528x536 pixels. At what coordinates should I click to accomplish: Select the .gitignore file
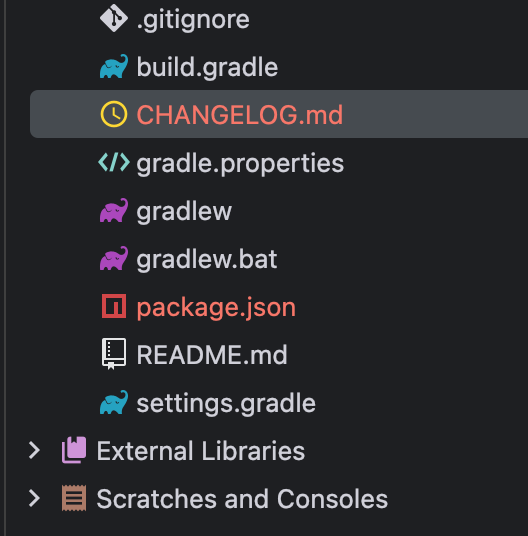pyautogui.click(x=193, y=20)
